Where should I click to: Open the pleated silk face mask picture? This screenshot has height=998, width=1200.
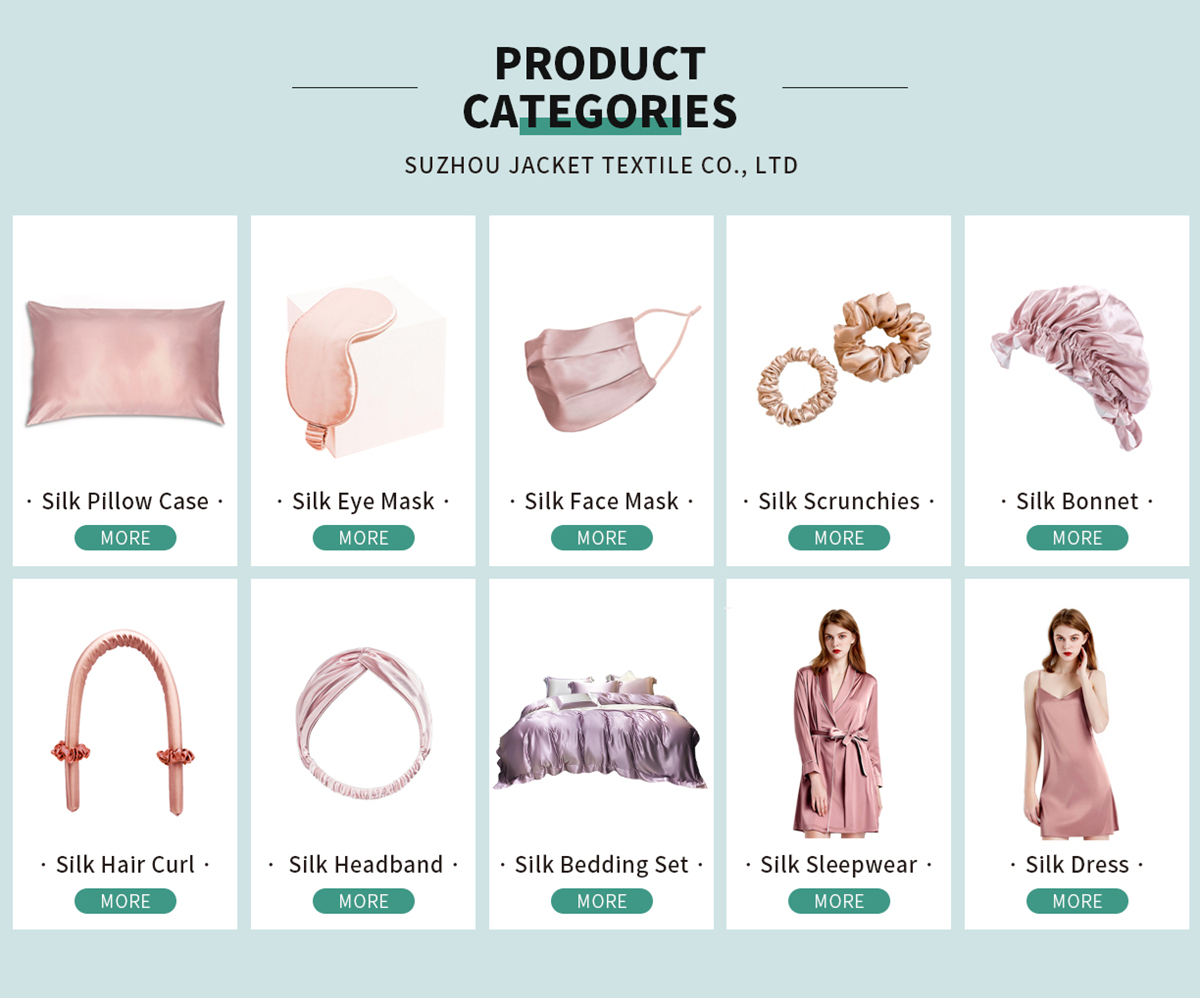(x=611, y=370)
